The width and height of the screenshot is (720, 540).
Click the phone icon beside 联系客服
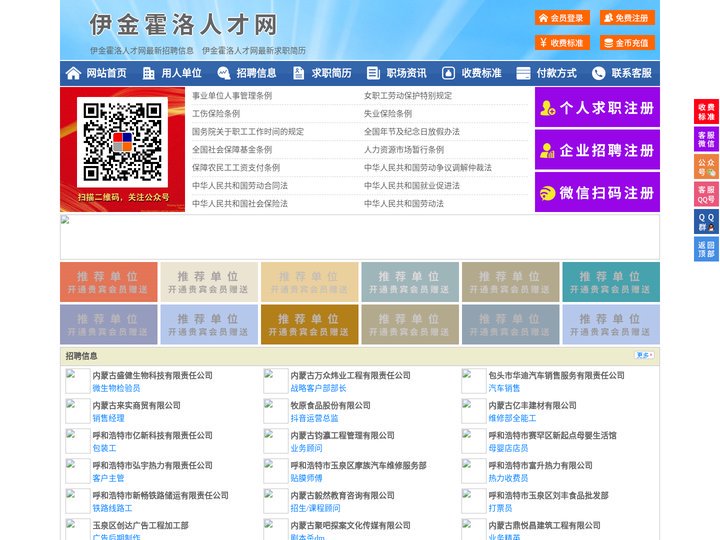[x=598, y=73]
